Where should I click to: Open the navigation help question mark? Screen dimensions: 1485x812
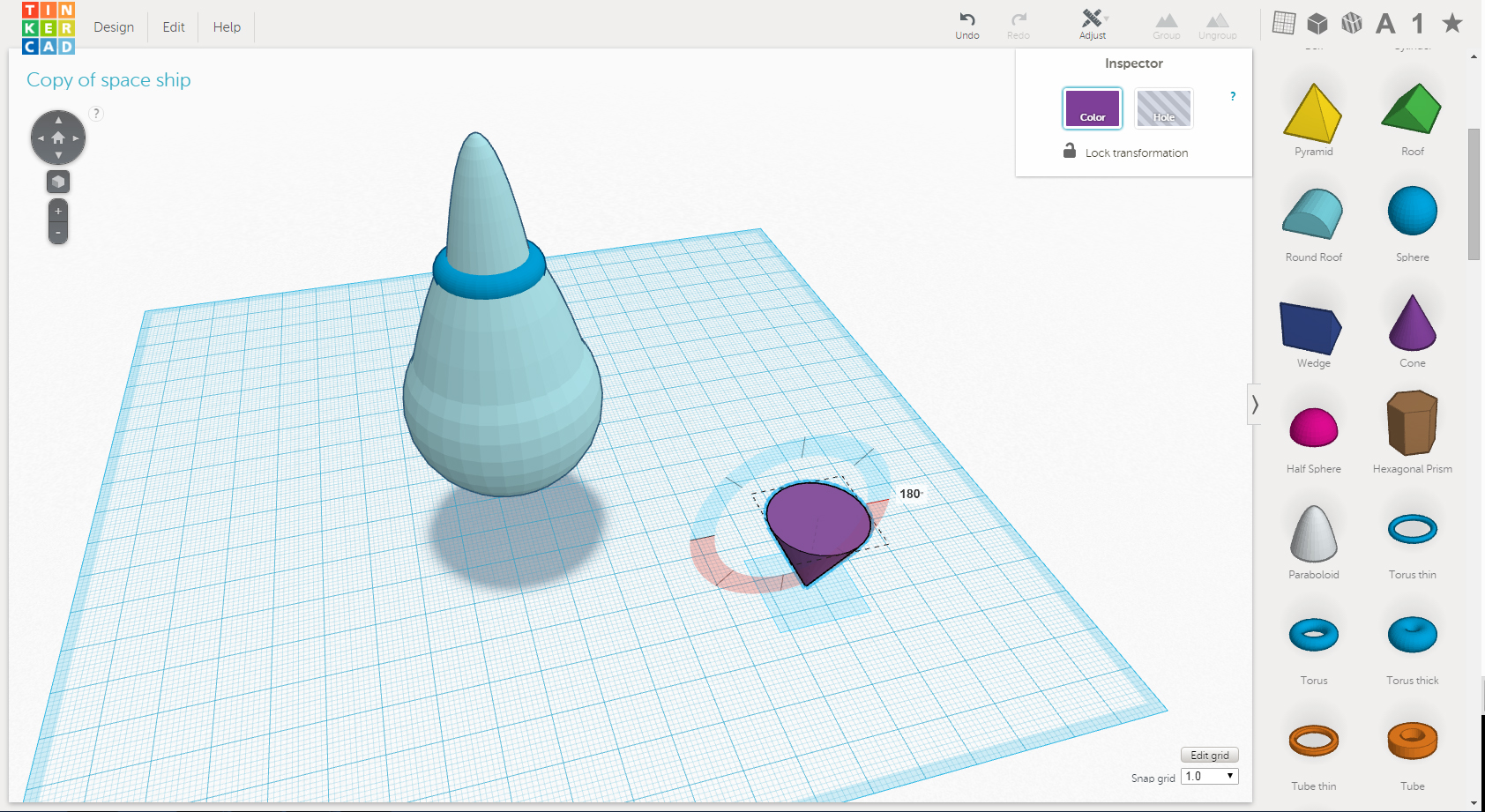(96, 113)
